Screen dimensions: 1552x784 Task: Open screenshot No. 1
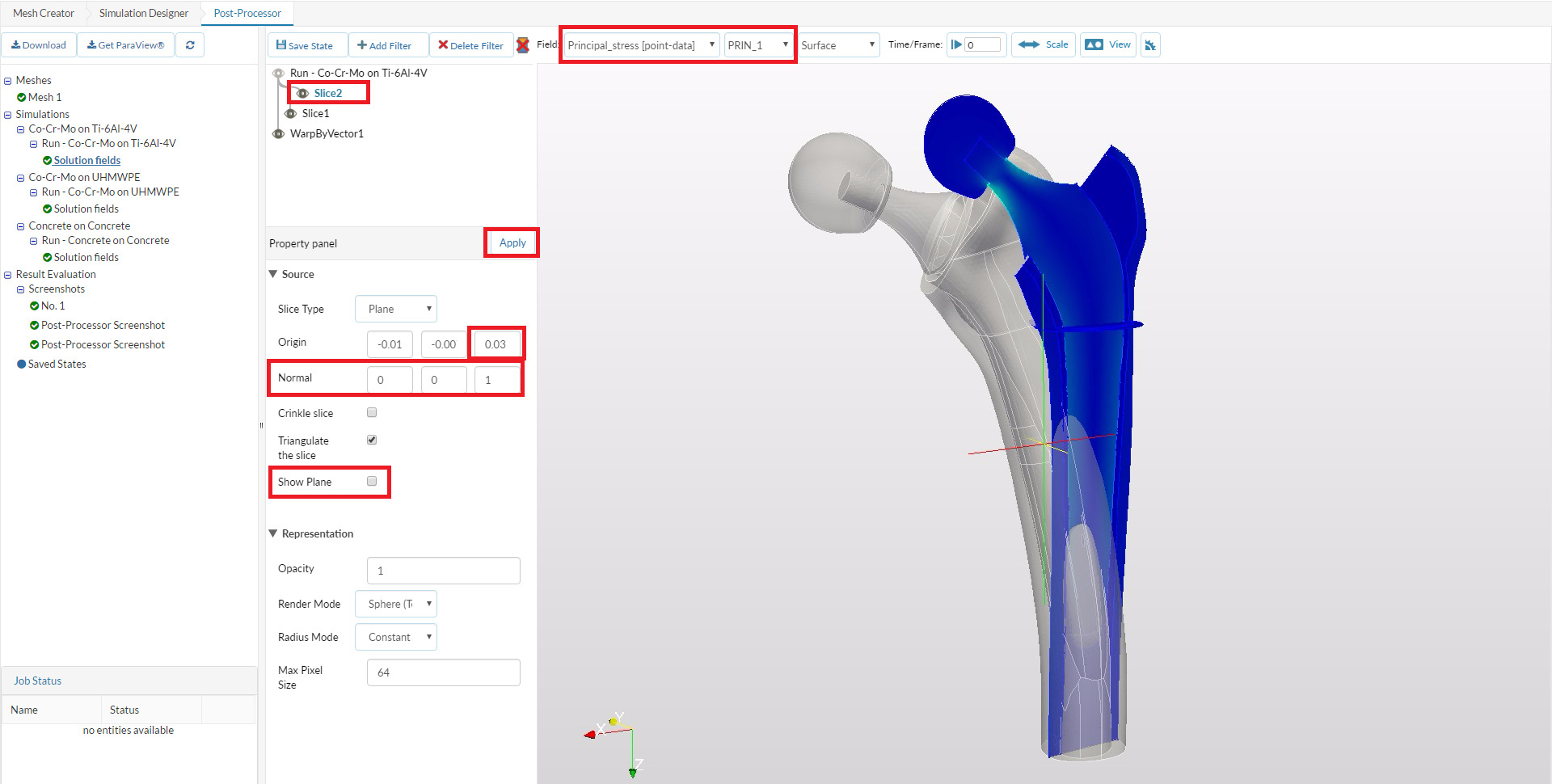(x=53, y=306)
